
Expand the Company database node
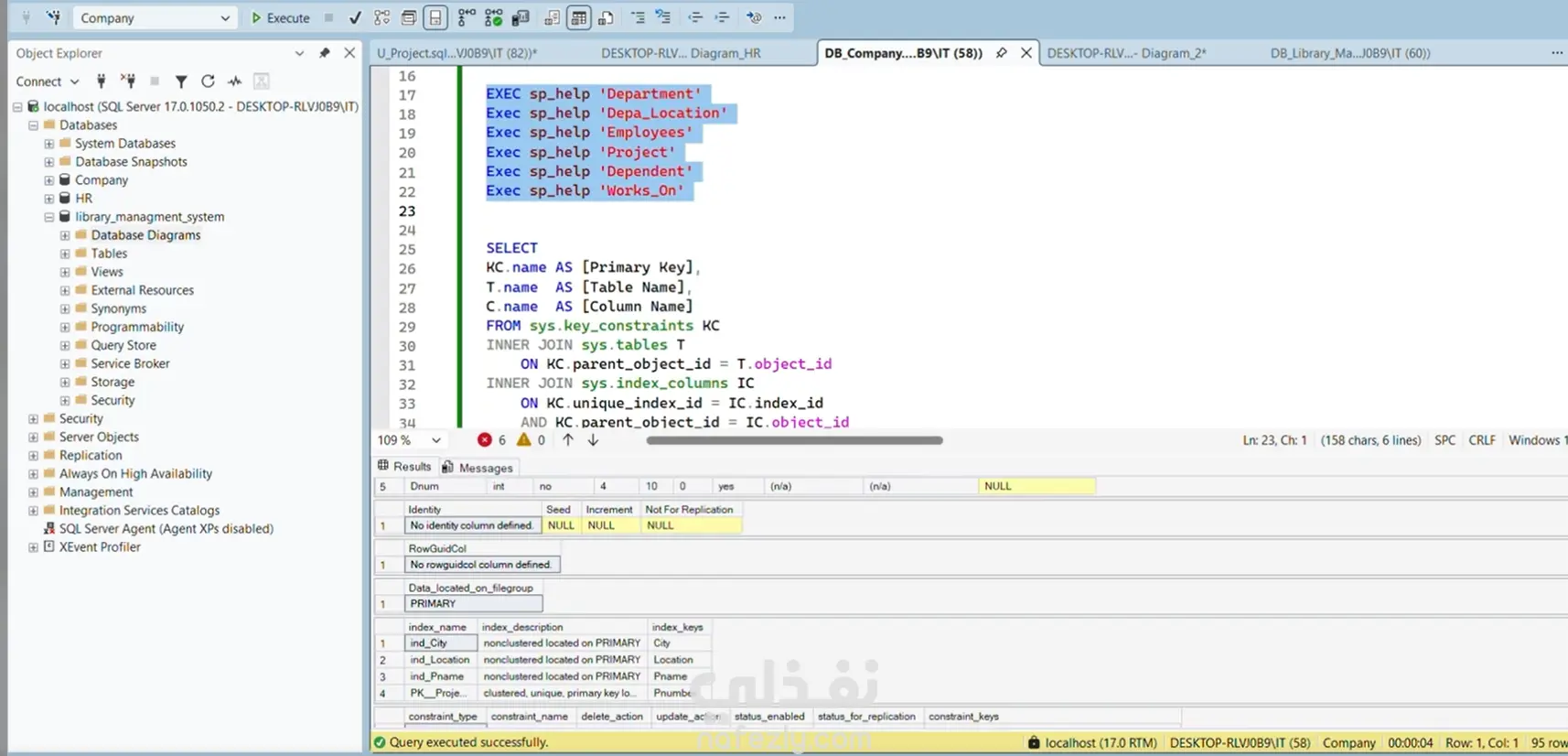pyautogui.click(x=49, y=180)
